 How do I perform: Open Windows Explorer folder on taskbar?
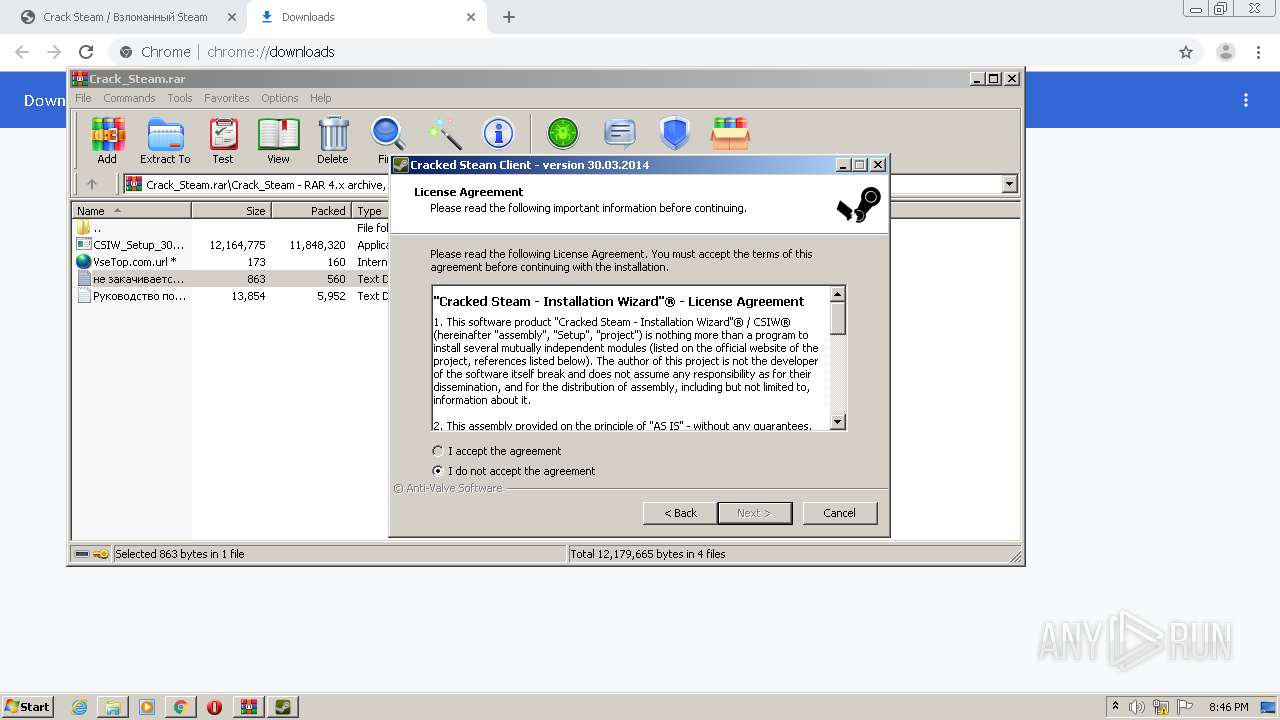113,707
